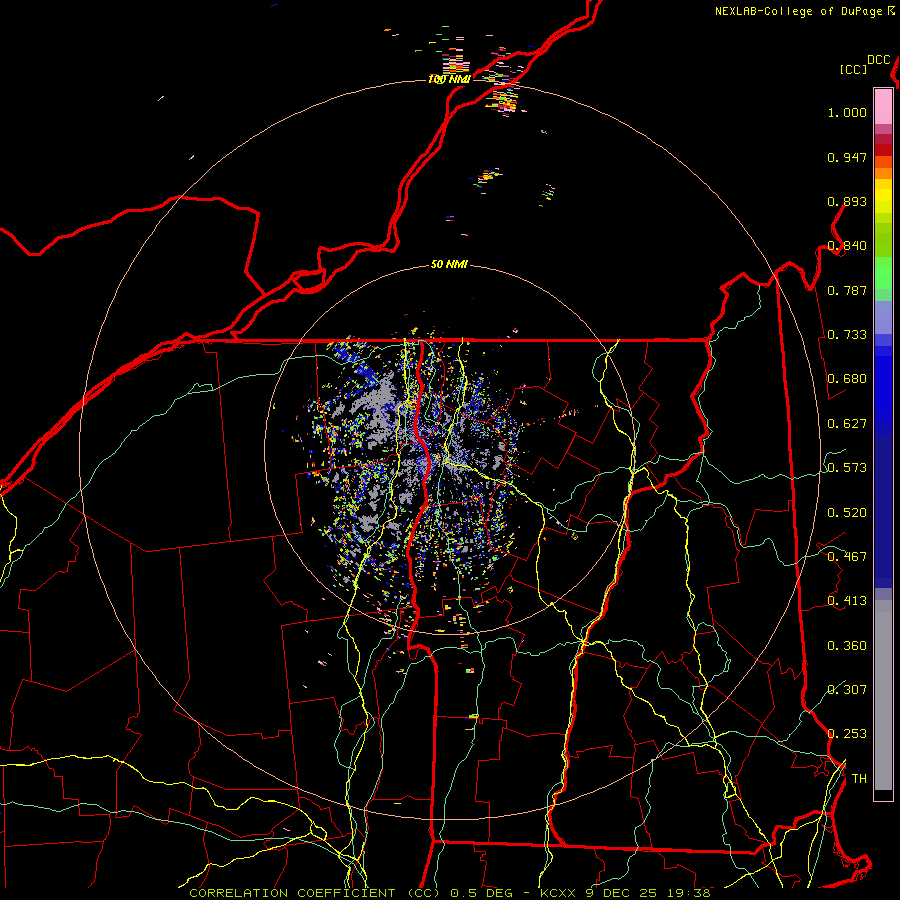Viewport: 900px width, 900px height.
Task: Pick the bright green color bar segment
Action: (883, 273)
